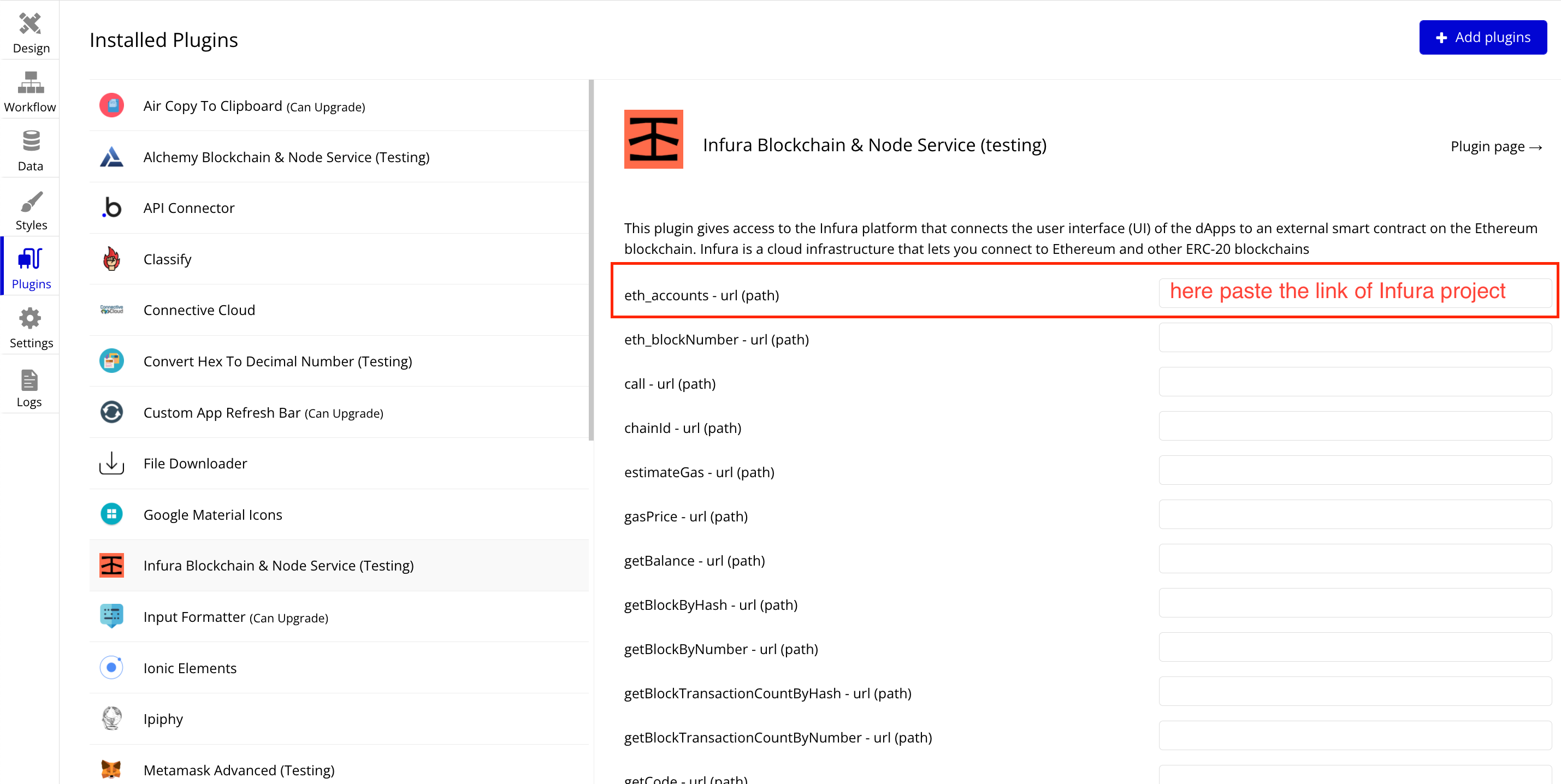
Task: View the Logs section
Action: pyautogui.click(x=29, y=387)
